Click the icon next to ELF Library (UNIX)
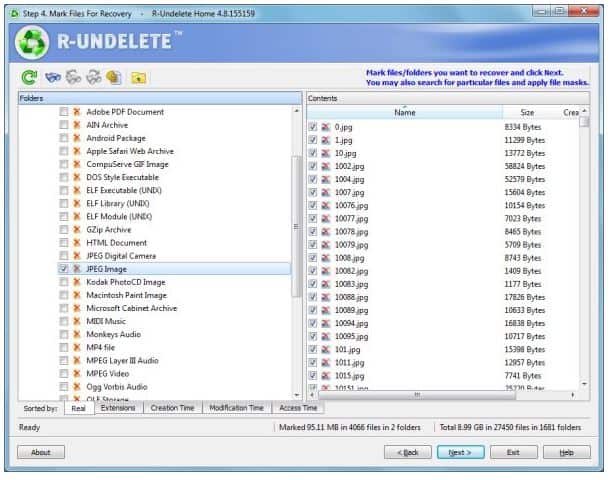This screenshot has width=614, height=480. 77,204
